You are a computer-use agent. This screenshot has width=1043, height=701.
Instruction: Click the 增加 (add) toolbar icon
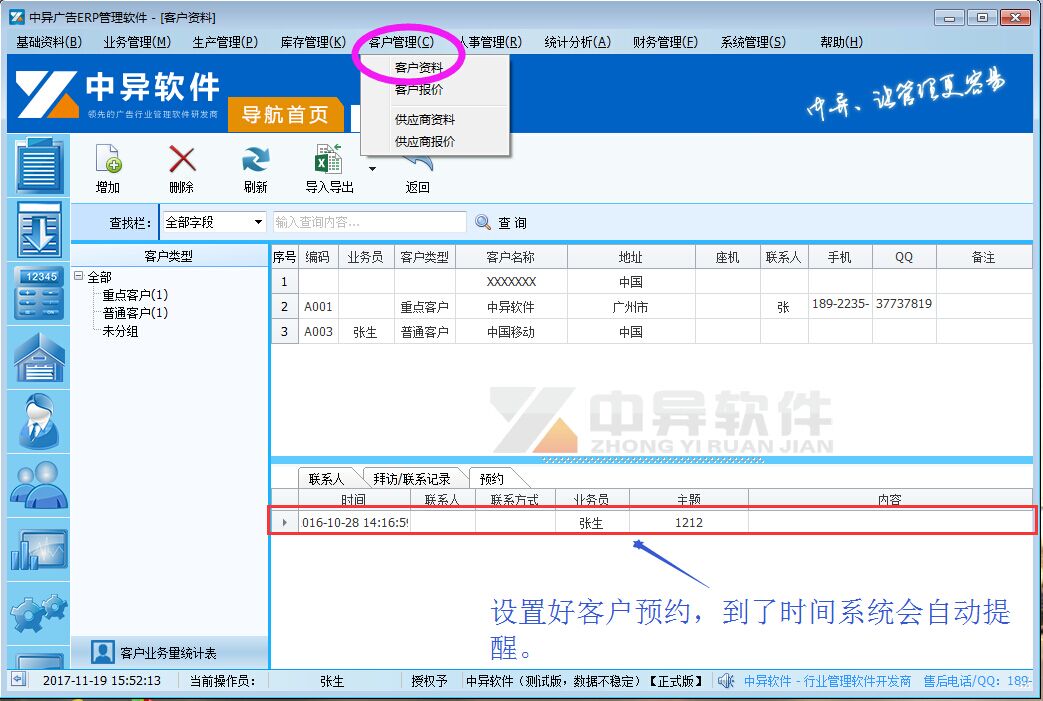[108, 160]
